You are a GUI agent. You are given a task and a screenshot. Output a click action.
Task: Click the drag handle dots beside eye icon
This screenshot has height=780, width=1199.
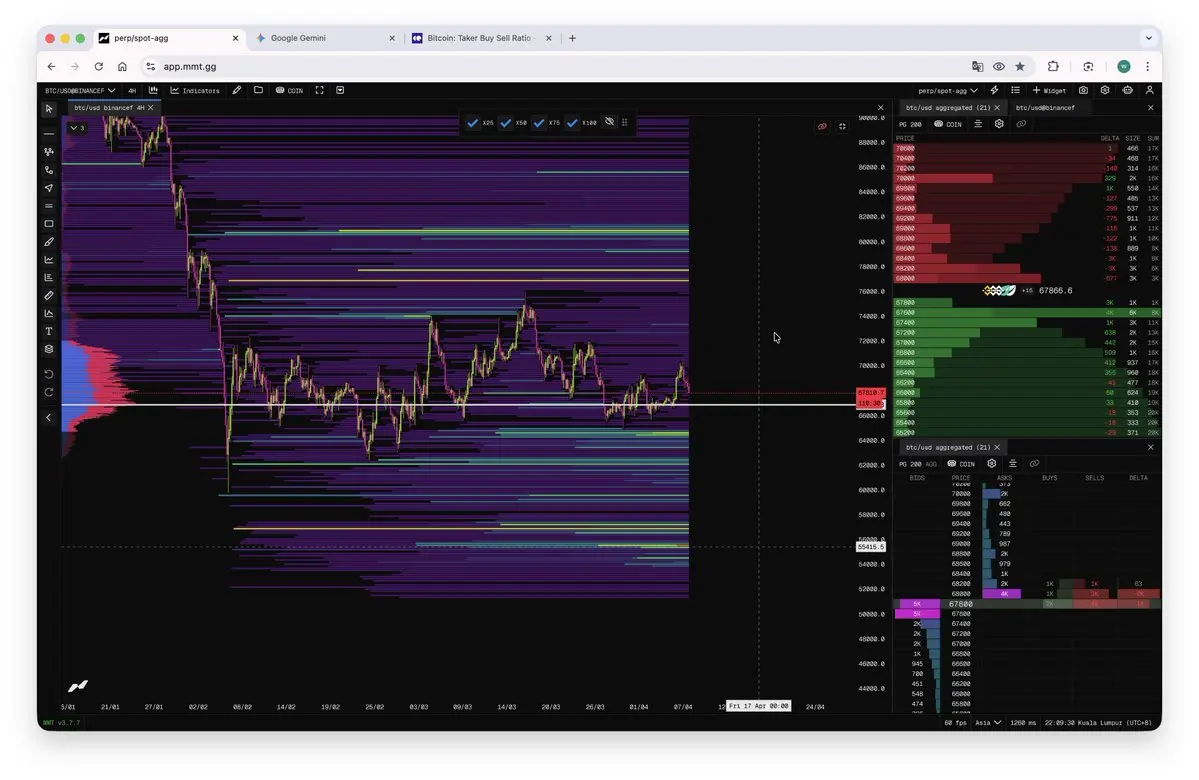625,122
